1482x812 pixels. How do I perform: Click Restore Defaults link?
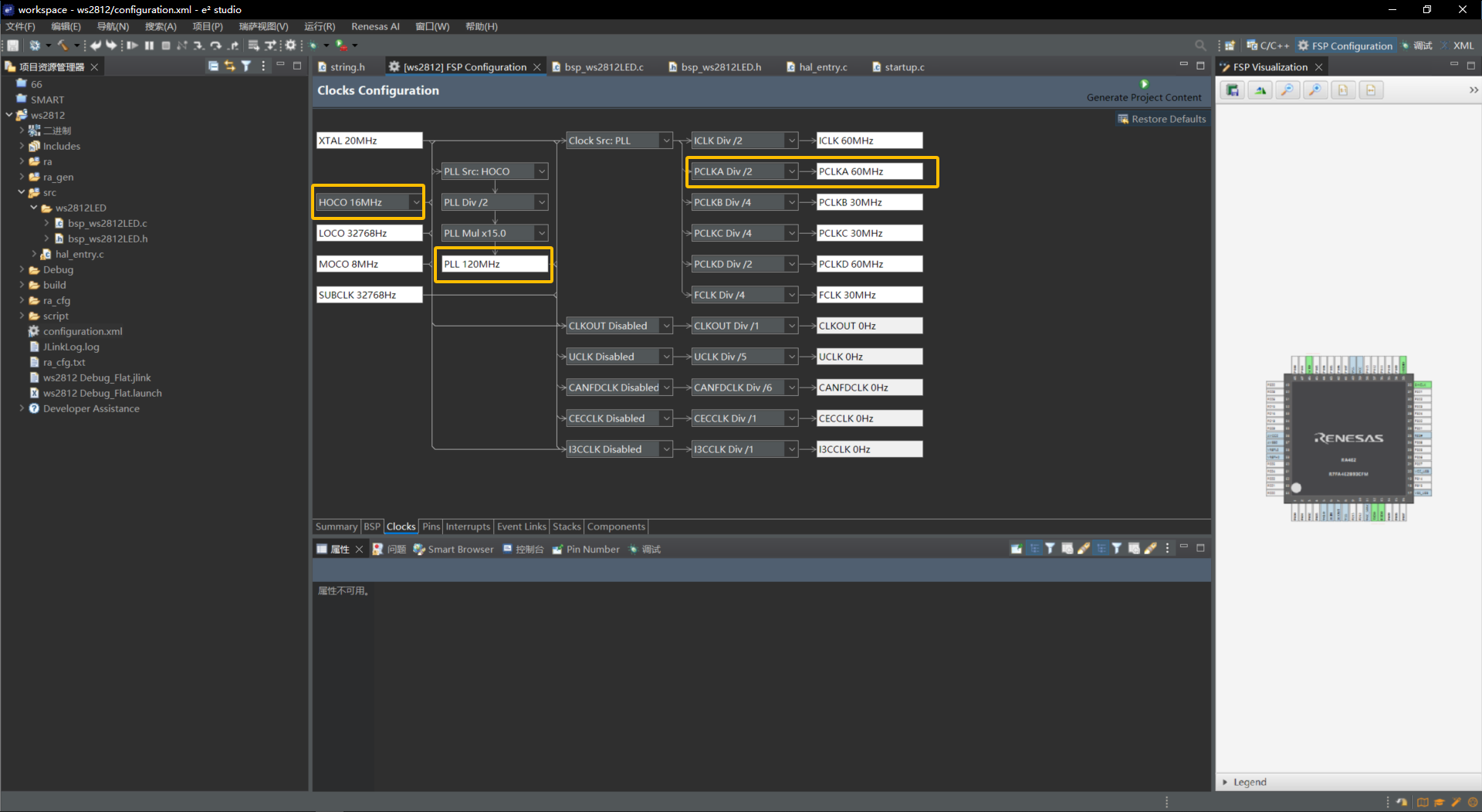(x=1162, y=119)
